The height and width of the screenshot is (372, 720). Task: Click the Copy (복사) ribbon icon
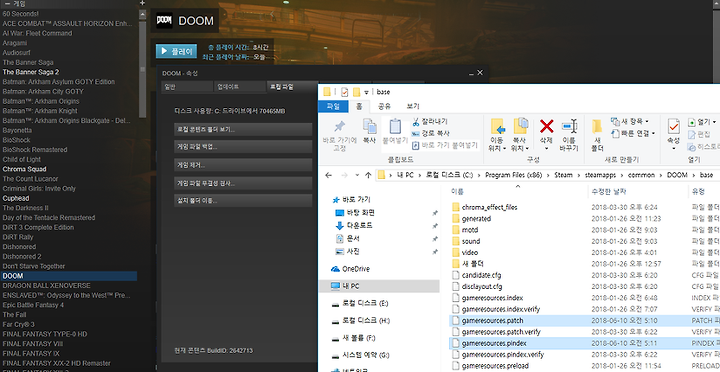coord(369,126)
